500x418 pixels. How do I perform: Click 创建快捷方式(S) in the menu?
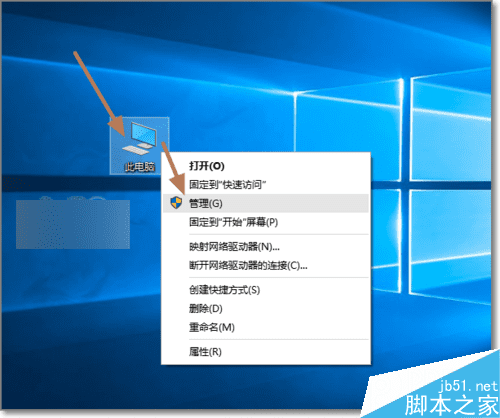click(x=266, y=290)
